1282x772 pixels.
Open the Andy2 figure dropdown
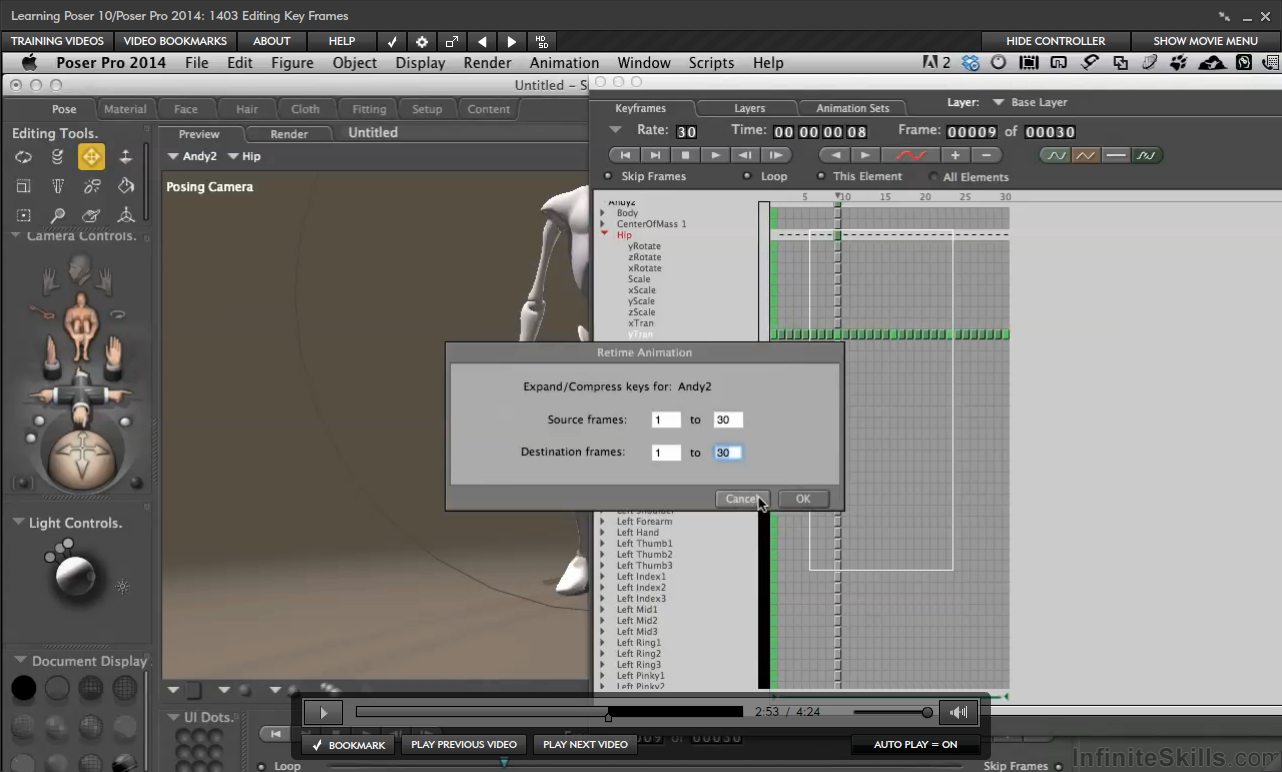[x=193, y=156]
